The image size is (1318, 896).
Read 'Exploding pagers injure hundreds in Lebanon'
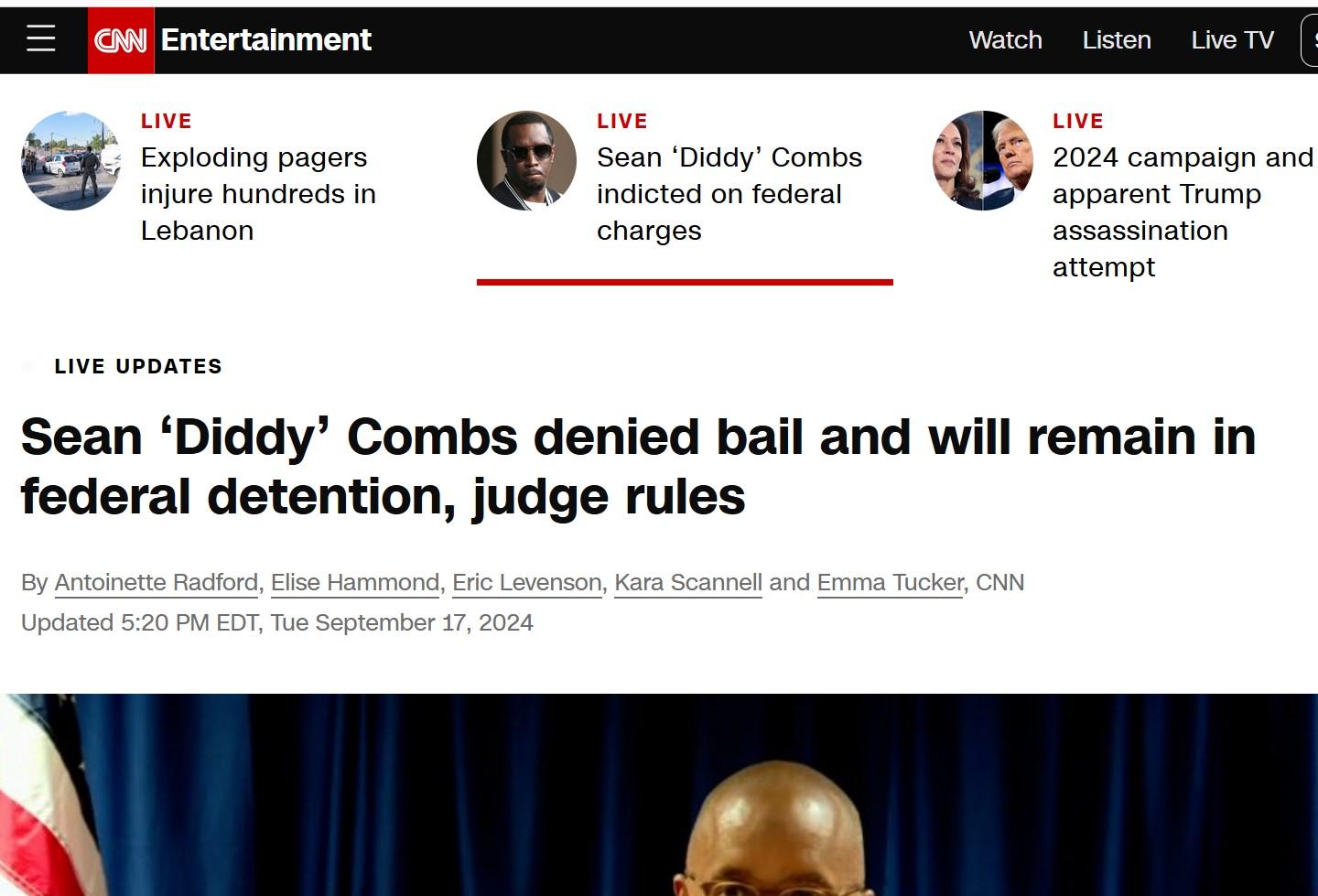[x=258, y=194]
